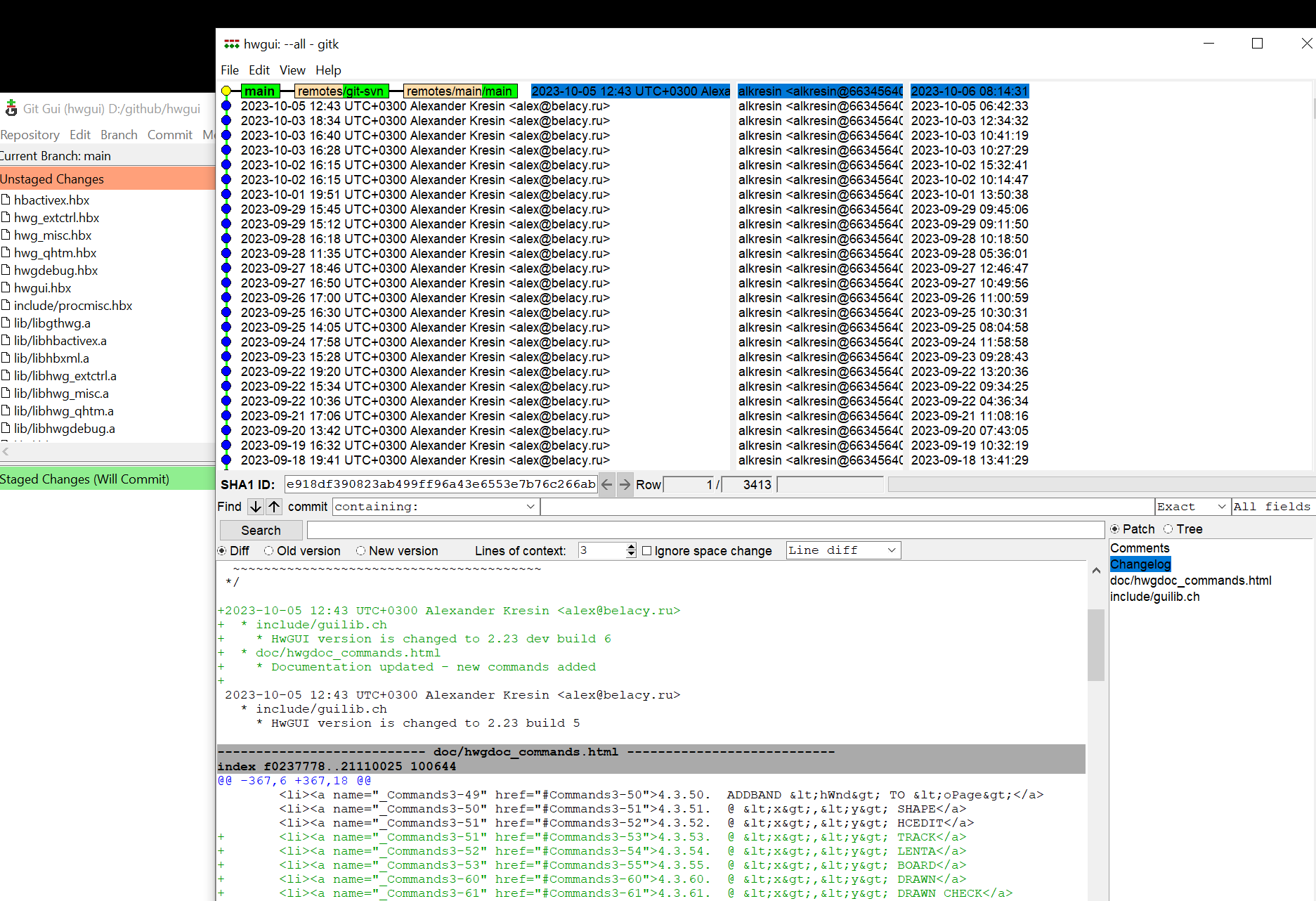
Task: Select the Old version radio button
Action: tap(269, 551)
